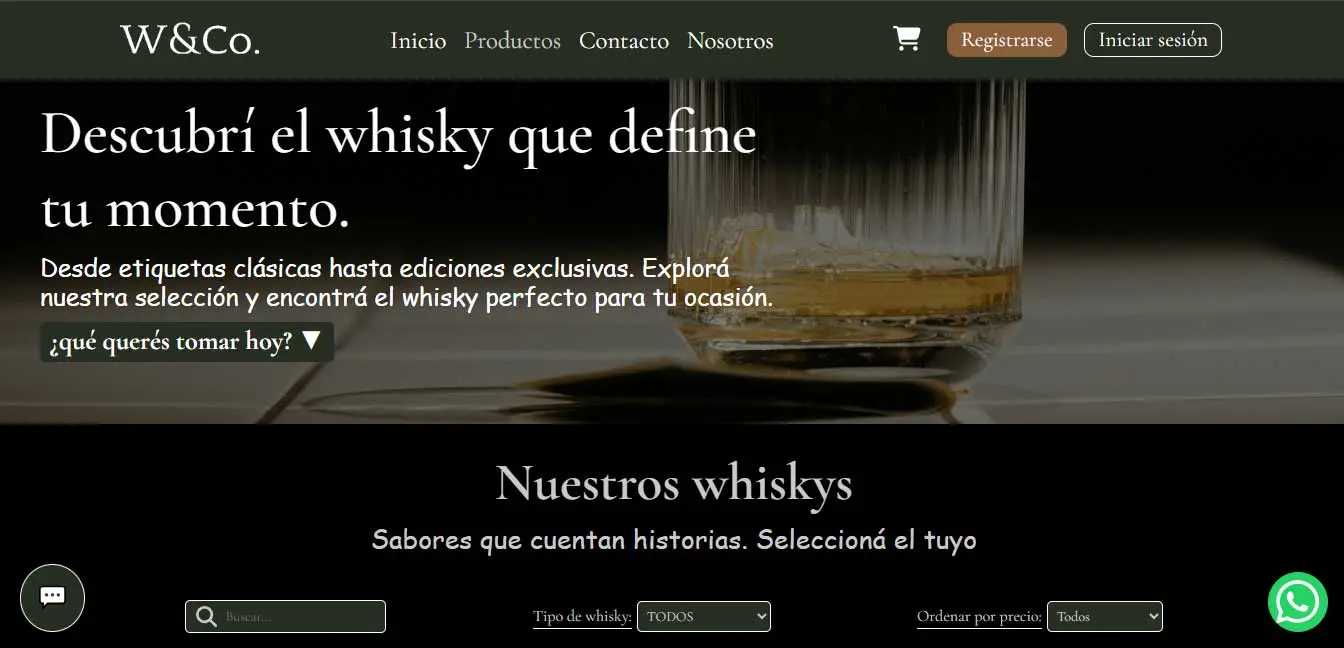Image resolution: width=1344 pixels, height=648 pixels.
Task: Click the Registrarse button
Action: [1007, 40]
